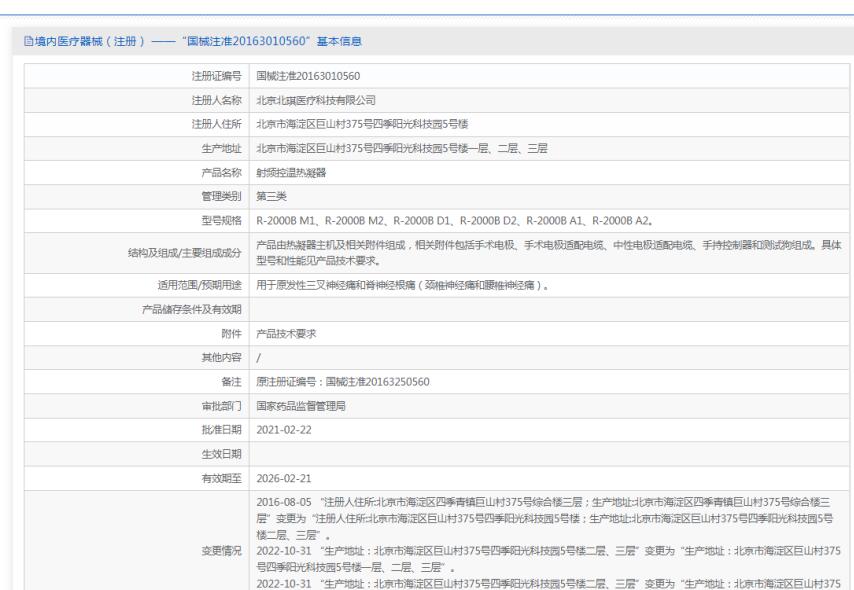
Task: Click the 产品名称 label
Action: 221,173
